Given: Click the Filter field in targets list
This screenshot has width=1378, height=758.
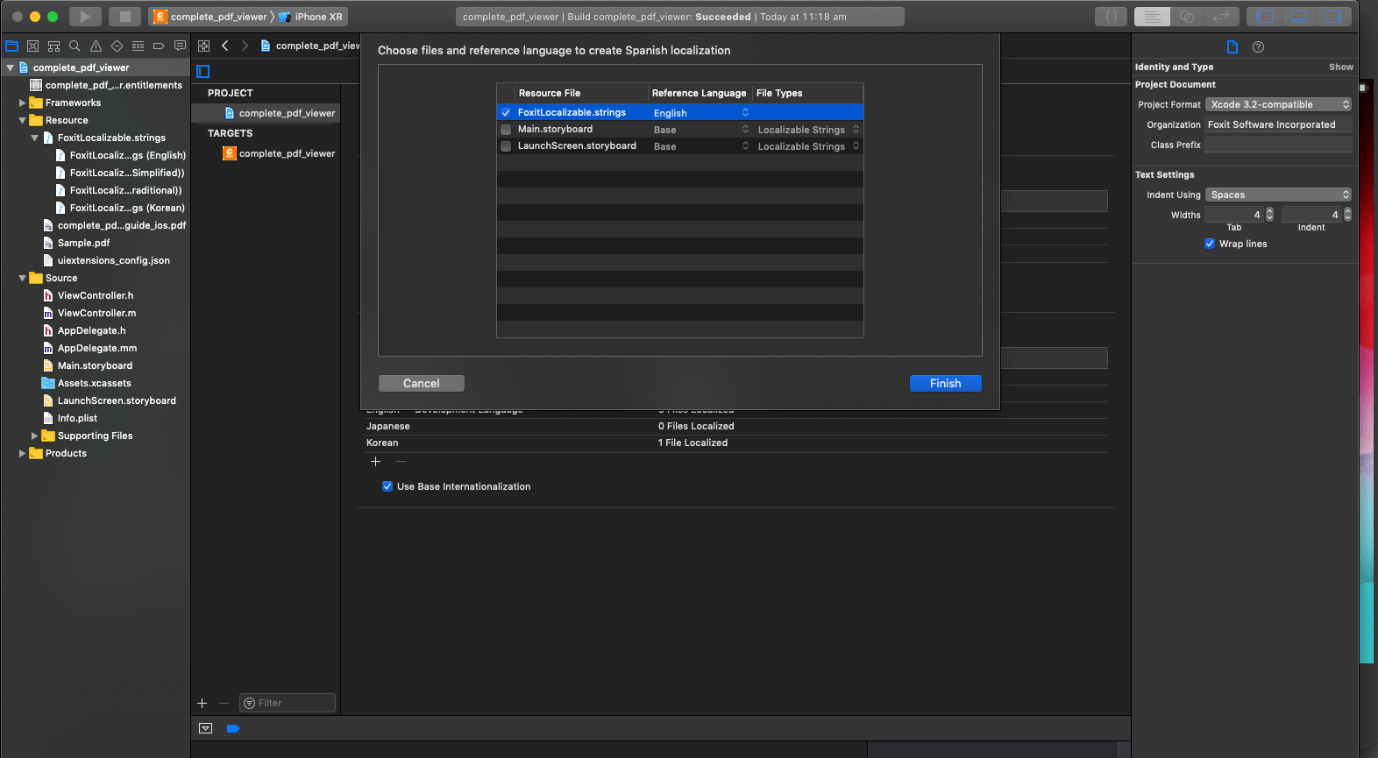Looking at the screenshot, I should click(x=288, y=703).
